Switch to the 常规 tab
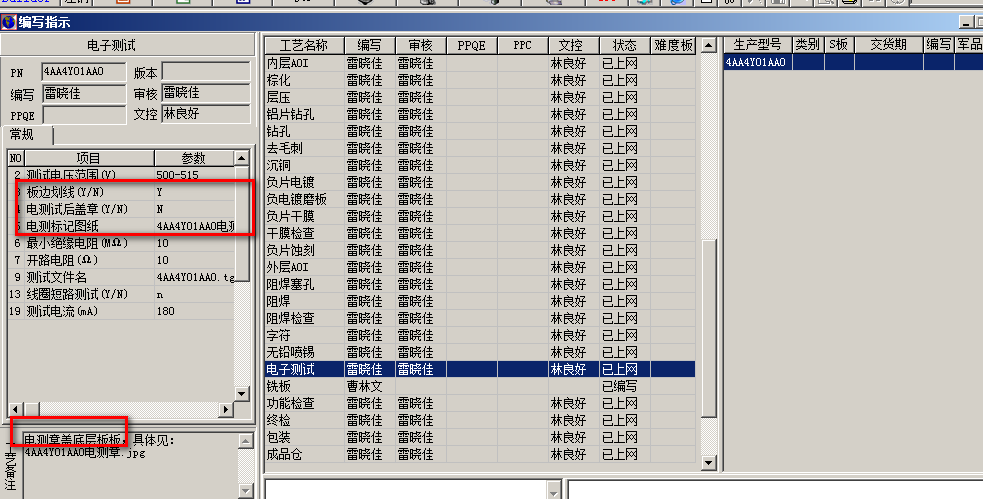 tap(23, 135)
